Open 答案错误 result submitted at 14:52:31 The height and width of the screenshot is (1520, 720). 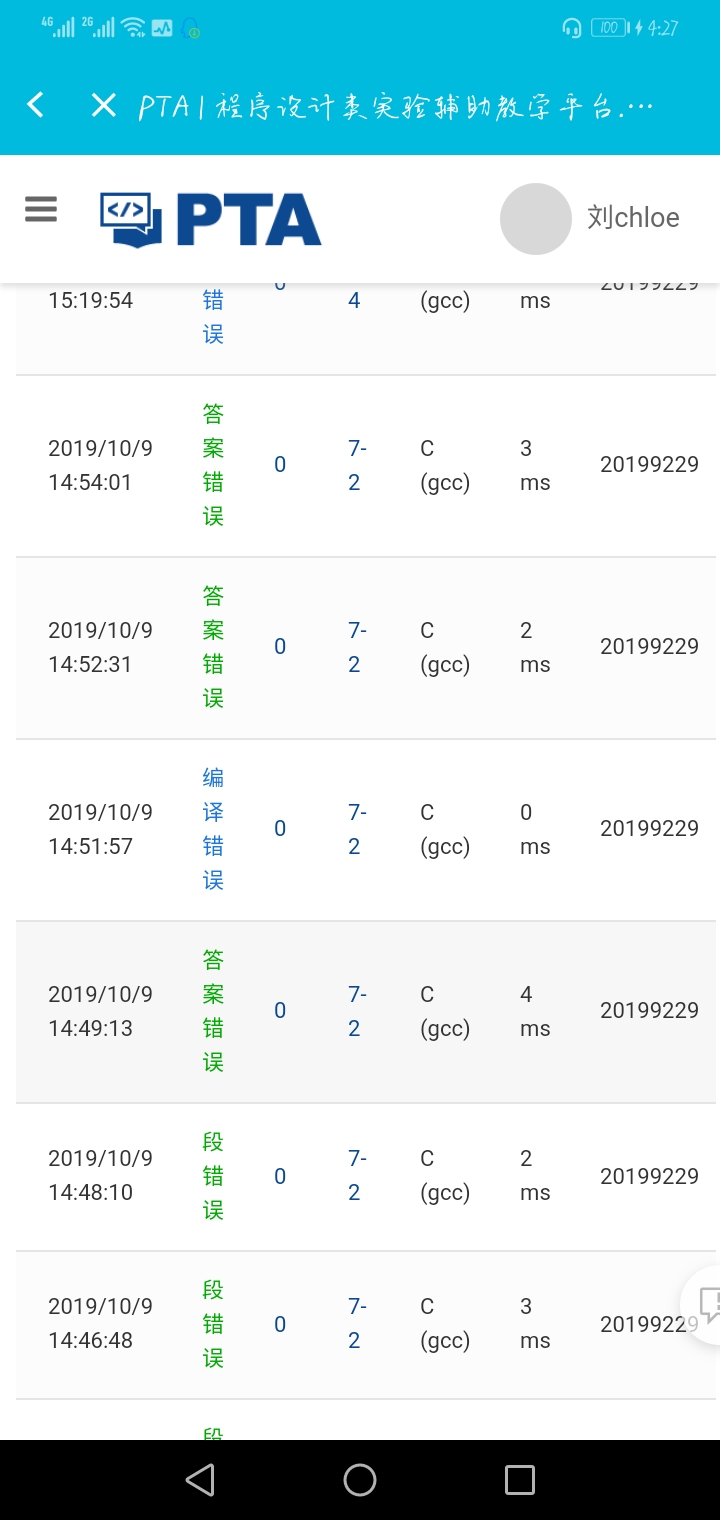213,647
